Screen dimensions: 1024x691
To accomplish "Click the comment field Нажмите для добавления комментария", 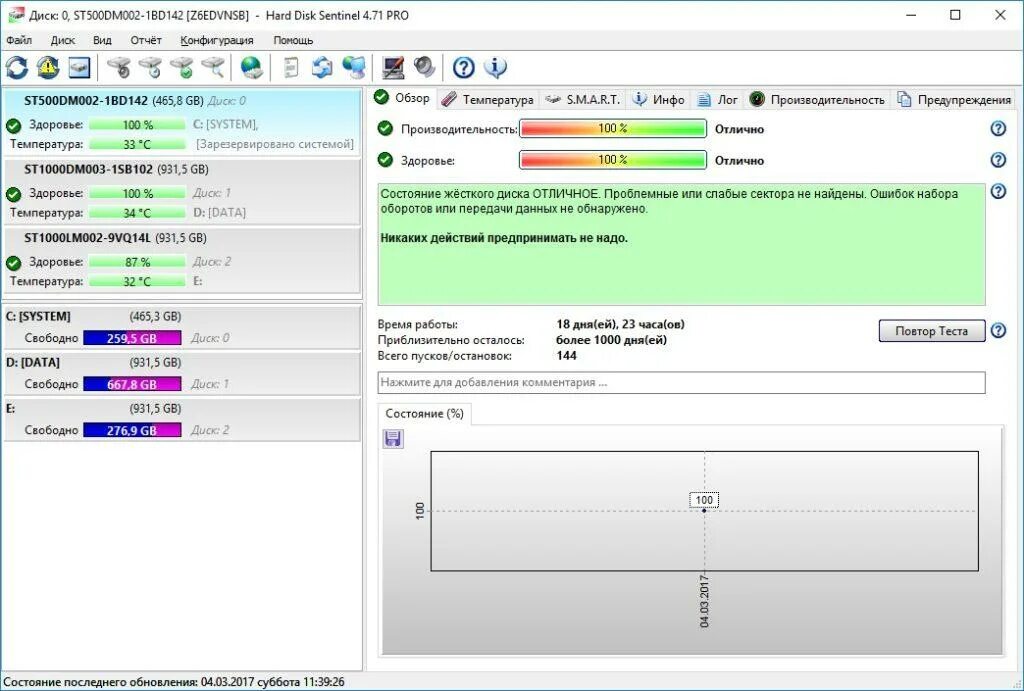I will tap(681, 383).
